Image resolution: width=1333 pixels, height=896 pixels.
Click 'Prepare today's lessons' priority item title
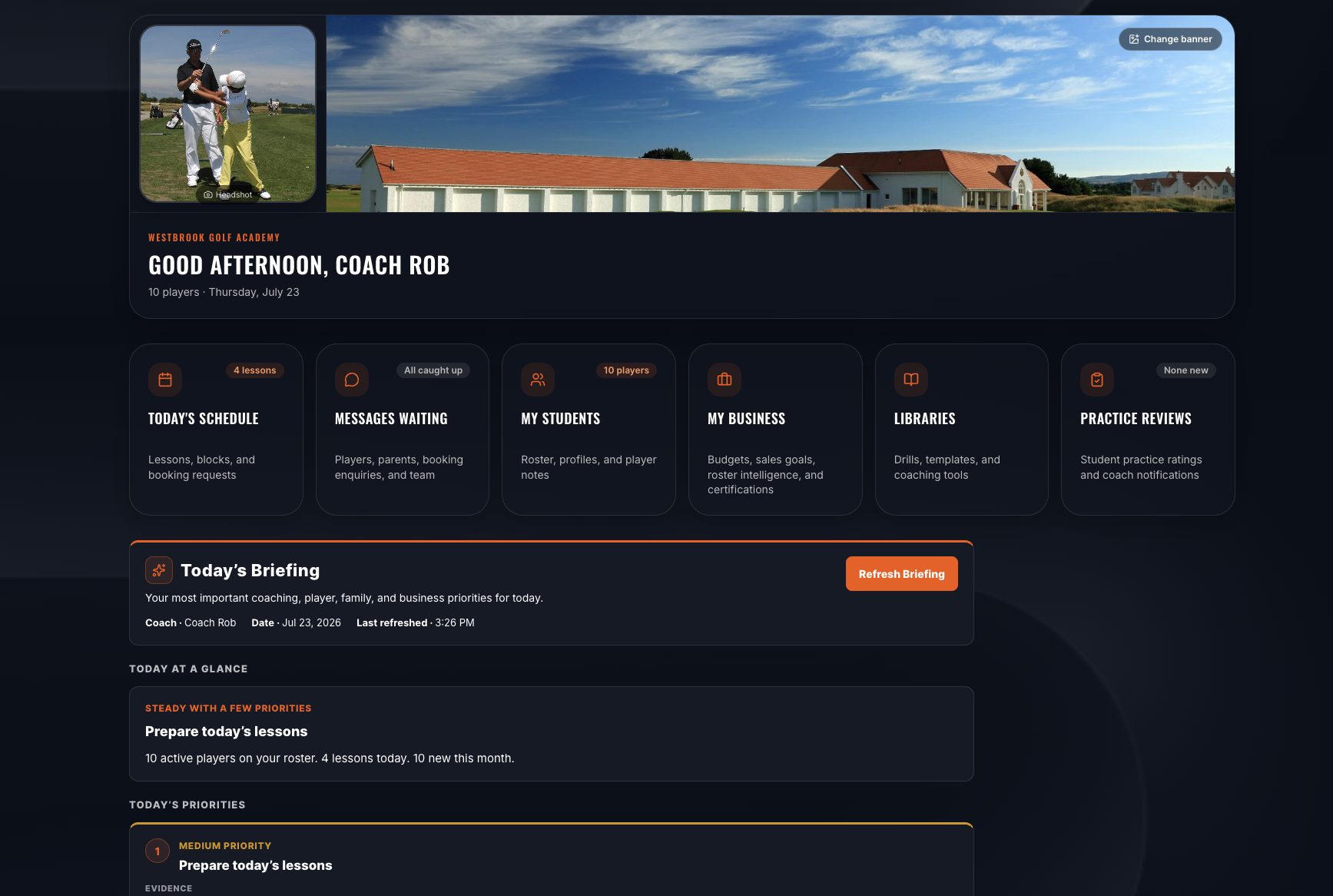tap(256, 865)
